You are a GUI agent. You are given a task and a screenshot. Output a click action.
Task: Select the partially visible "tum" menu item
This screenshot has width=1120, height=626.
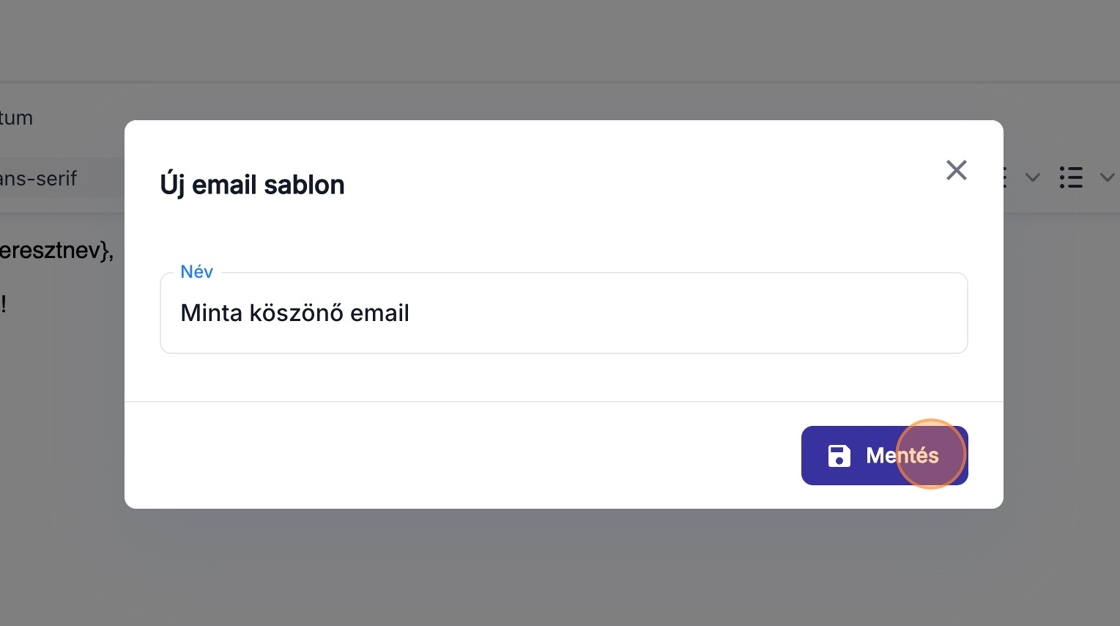17,118
